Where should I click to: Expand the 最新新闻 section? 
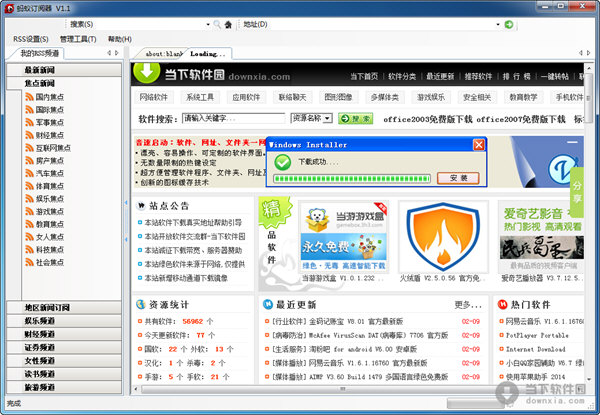[x=64, y=70]
